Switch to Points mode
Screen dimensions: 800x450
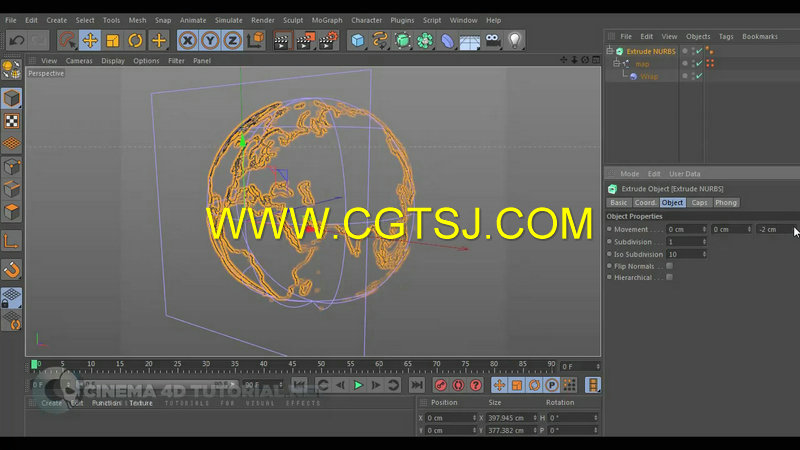coord(12,166)
